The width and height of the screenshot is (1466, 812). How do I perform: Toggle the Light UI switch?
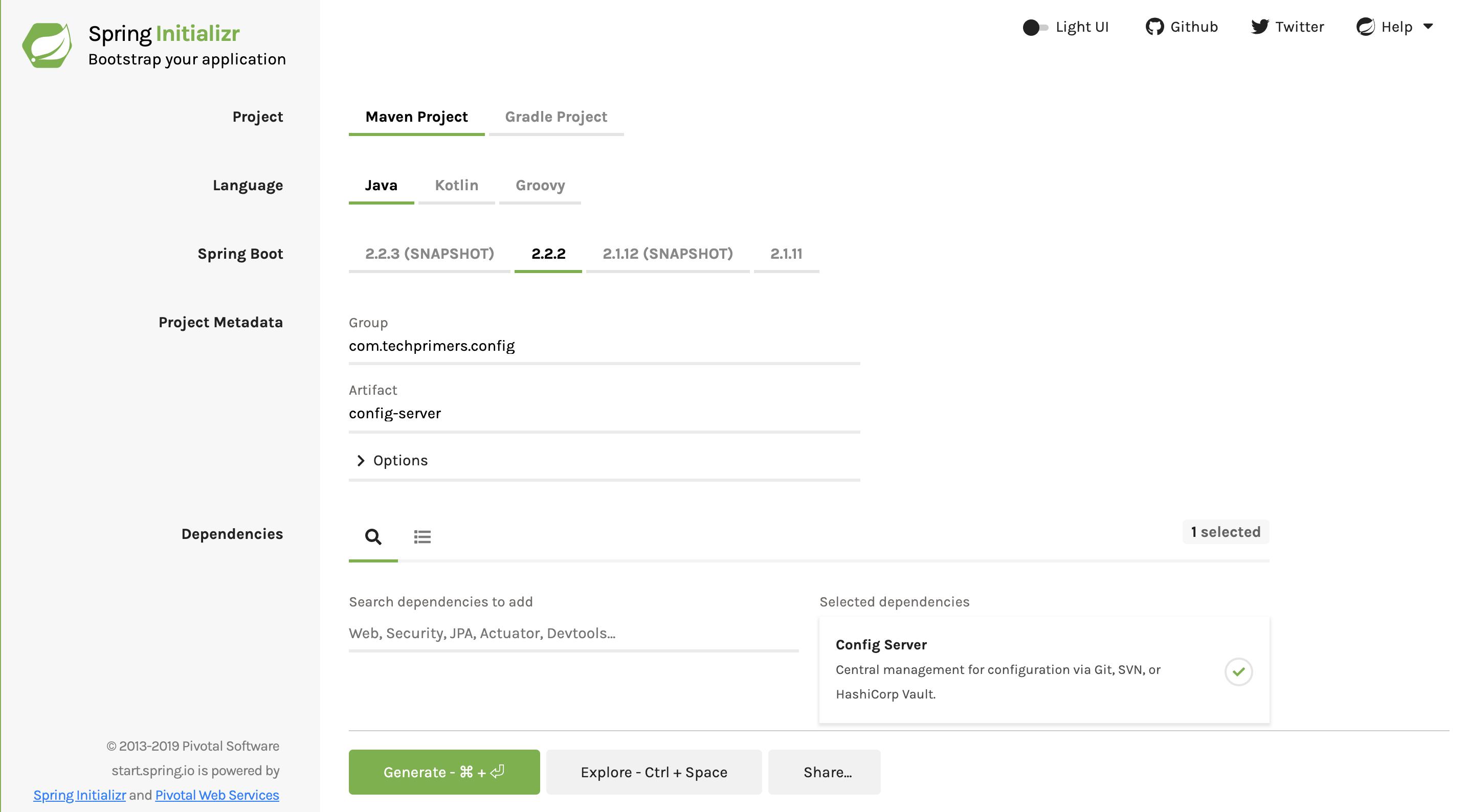tap(1035, 27)
